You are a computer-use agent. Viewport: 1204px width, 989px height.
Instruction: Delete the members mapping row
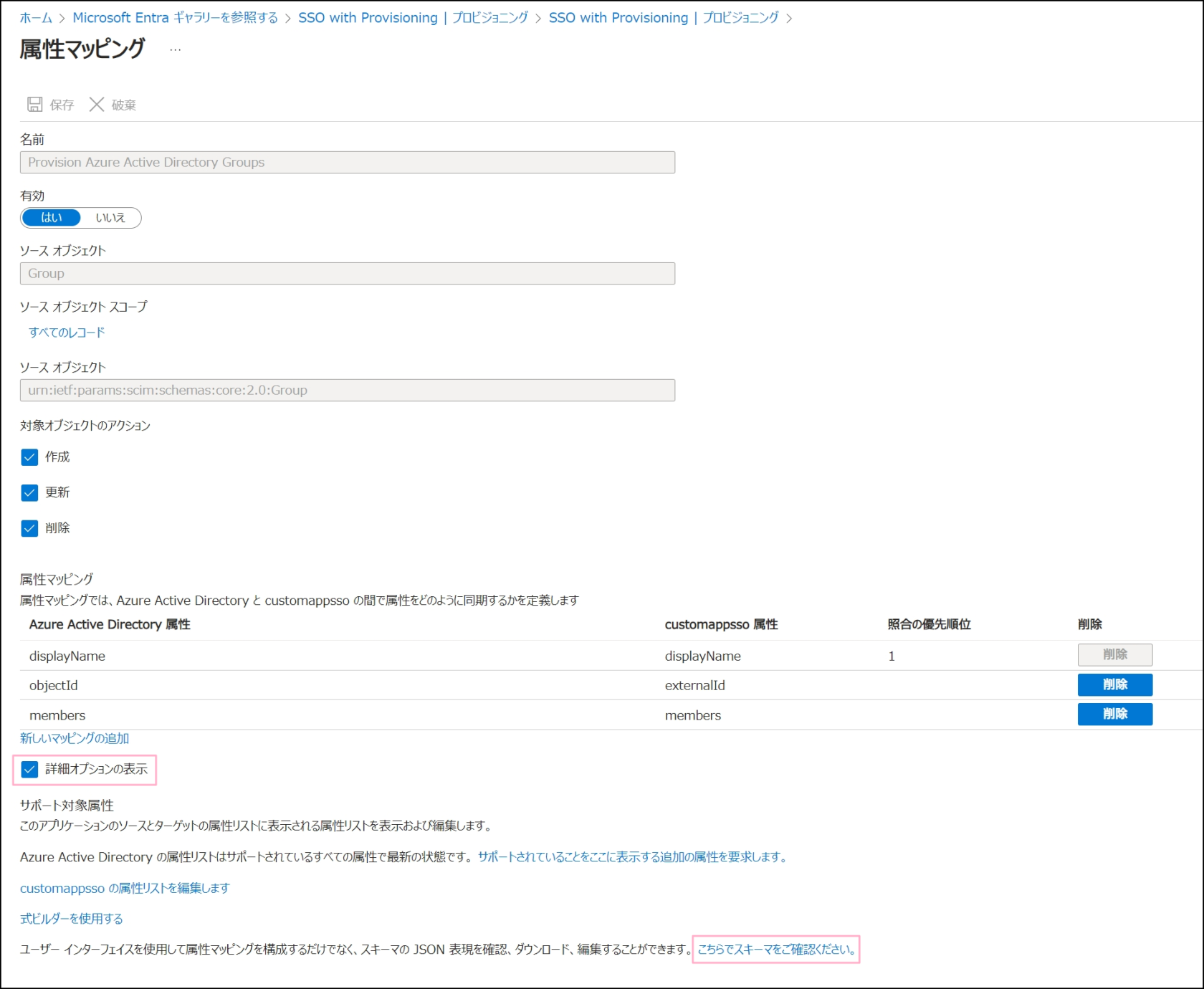(x=1114, y=714)
